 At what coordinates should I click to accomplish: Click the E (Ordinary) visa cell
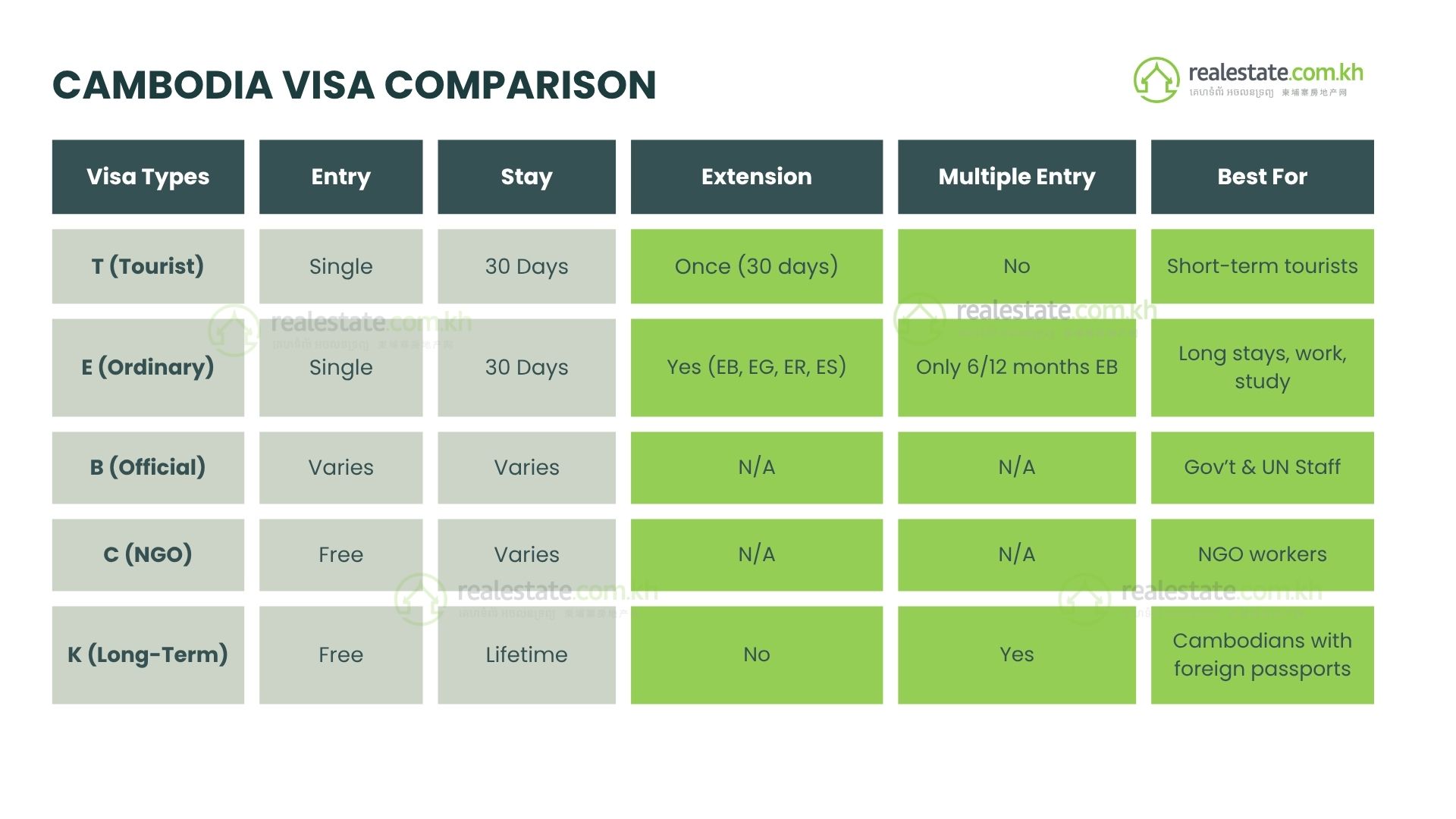click(148, 367)
